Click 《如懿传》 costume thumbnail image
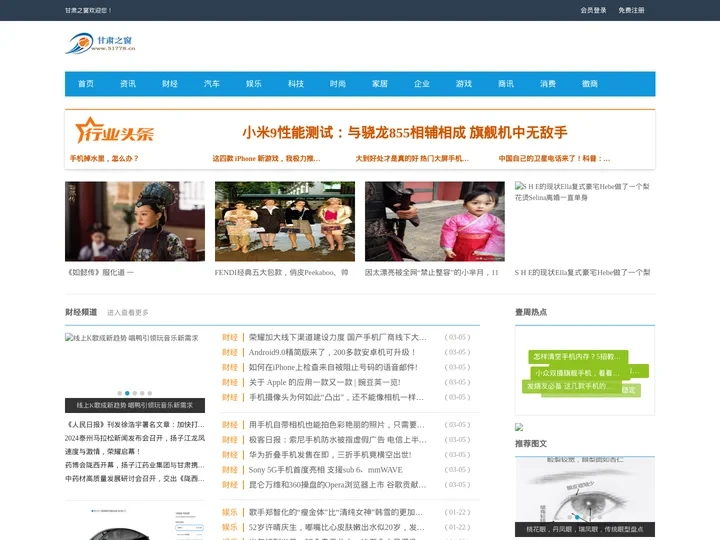Screen dimensions: 720x540 [x=135, y=221]
